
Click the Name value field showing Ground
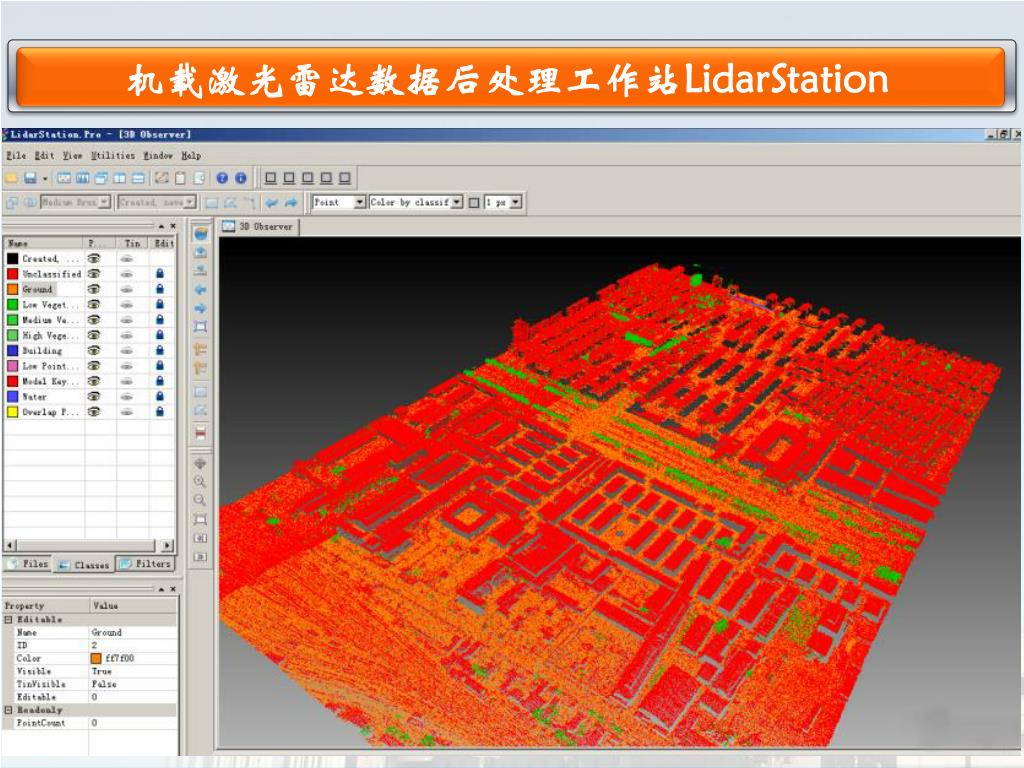click(133, 632)
